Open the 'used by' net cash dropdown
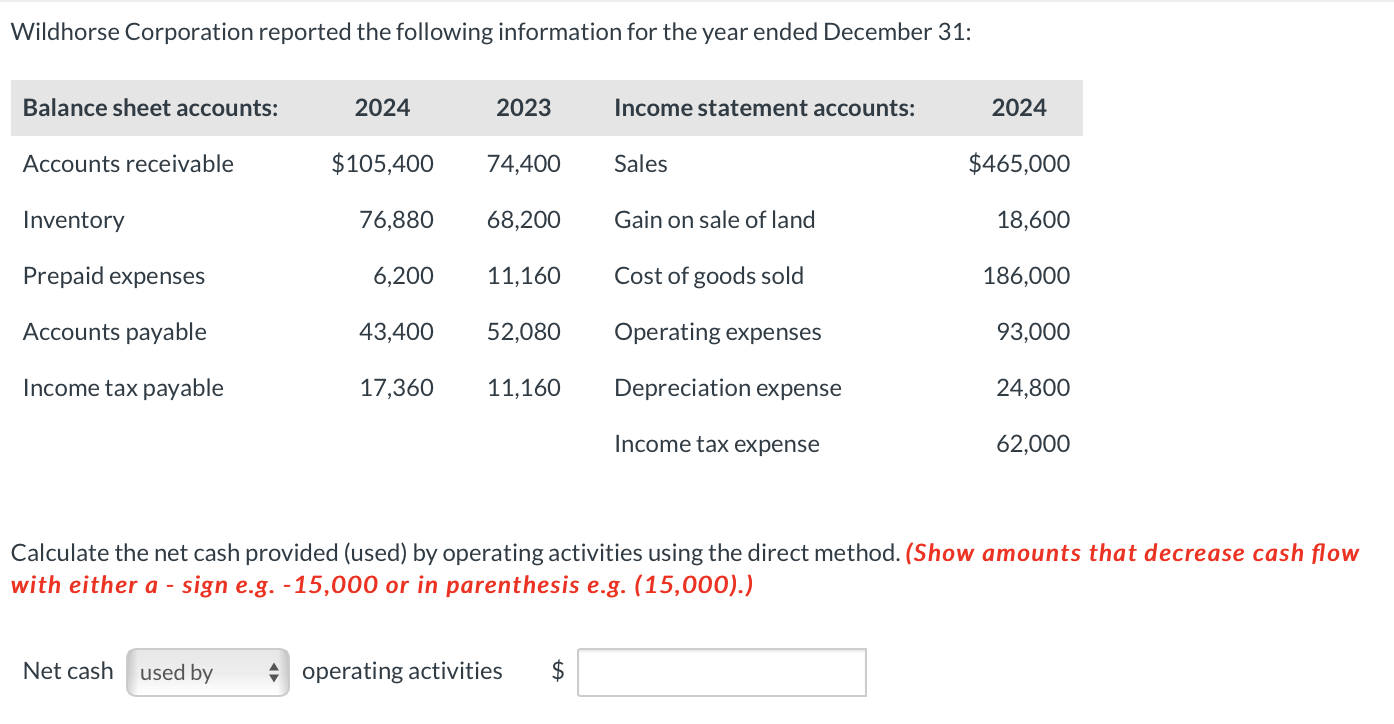Screen dimensions: 1394x724 point(207,672)
